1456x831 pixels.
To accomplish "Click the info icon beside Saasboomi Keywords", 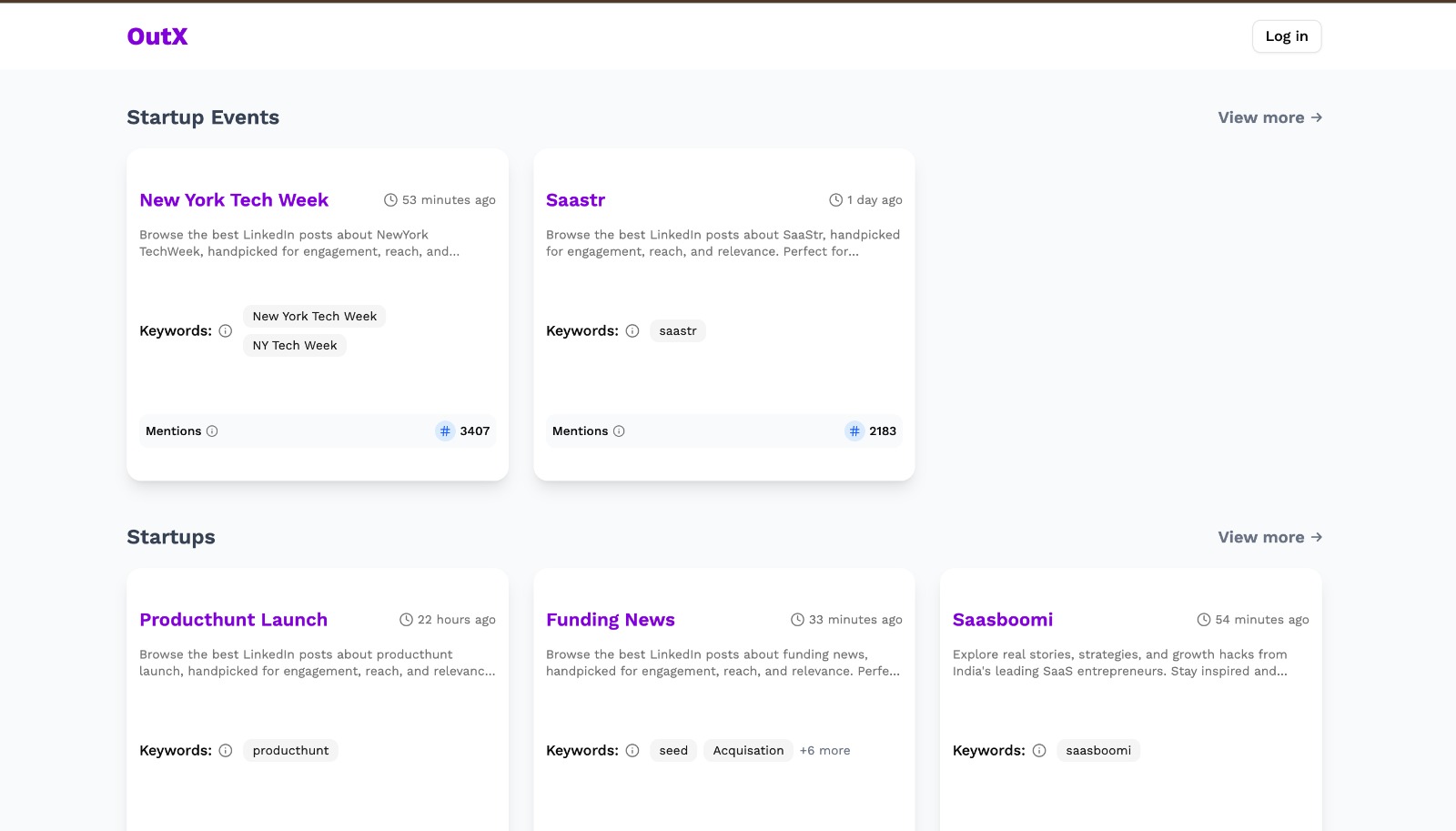I will coord(1039,750).
